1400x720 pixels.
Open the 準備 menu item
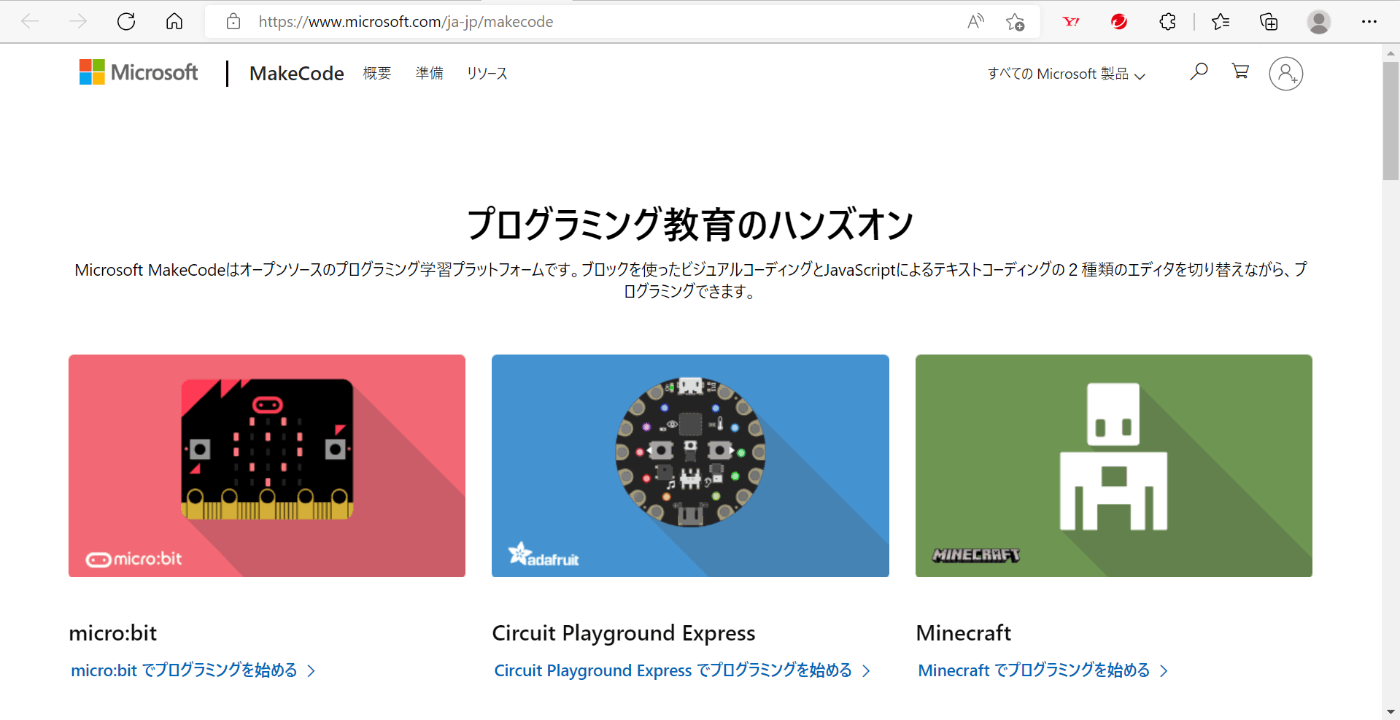tap(429, 73)
